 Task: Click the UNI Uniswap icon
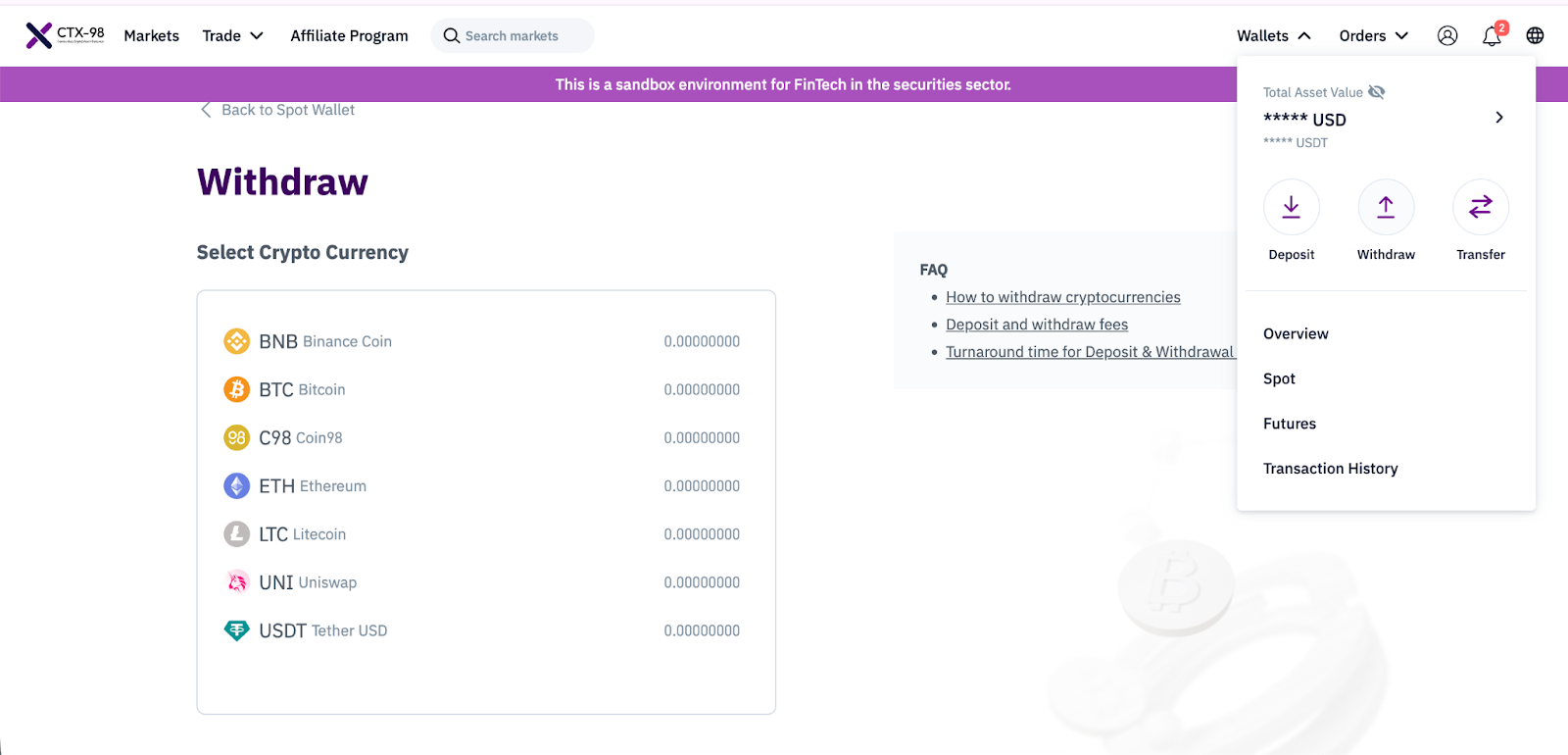pyautogui.click(x=236, y=581)
